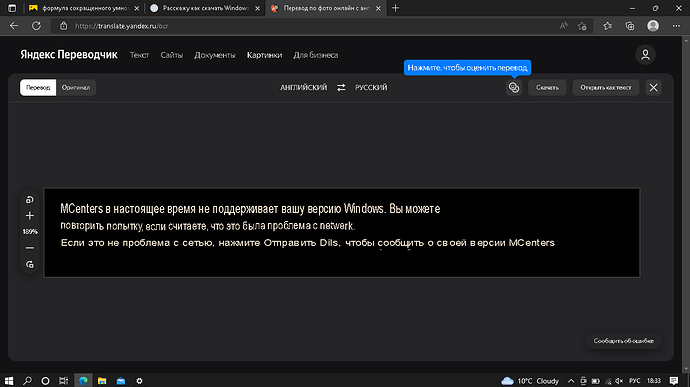Rotate image with top rotate icon
The width and height of the screenshot is (690, 387).
(x=29, y=200)
